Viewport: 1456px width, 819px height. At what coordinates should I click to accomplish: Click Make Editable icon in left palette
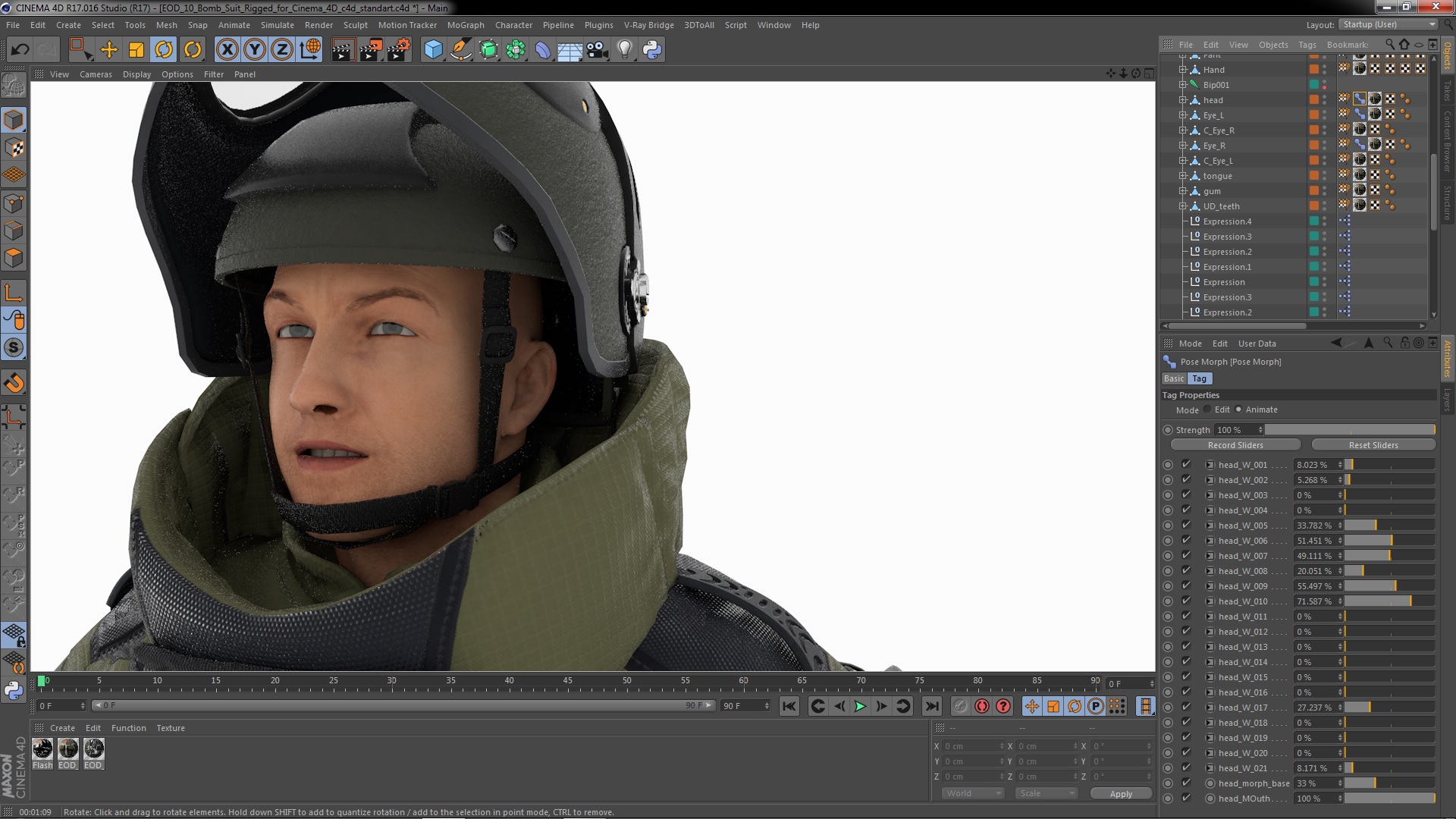click(x=14, y=86)
